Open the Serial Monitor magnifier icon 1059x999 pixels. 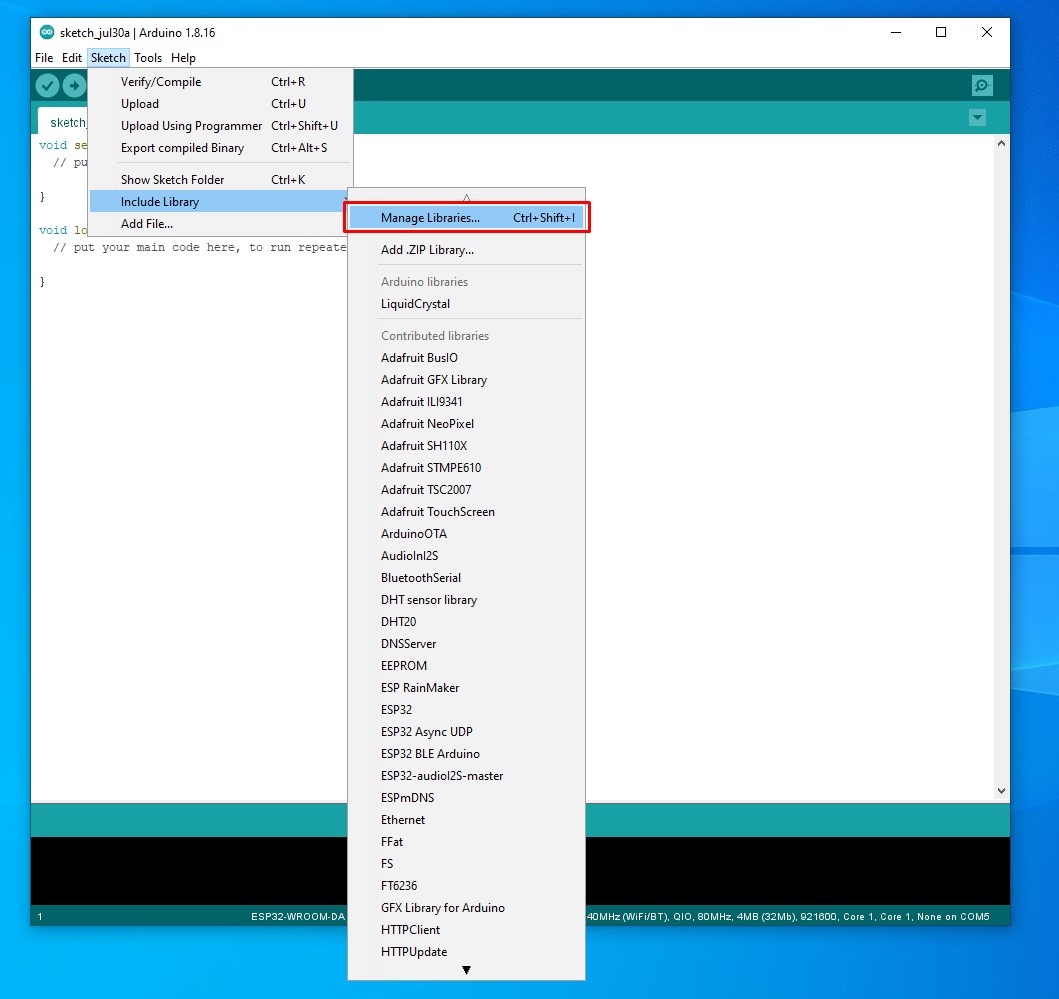coord(982,86)
